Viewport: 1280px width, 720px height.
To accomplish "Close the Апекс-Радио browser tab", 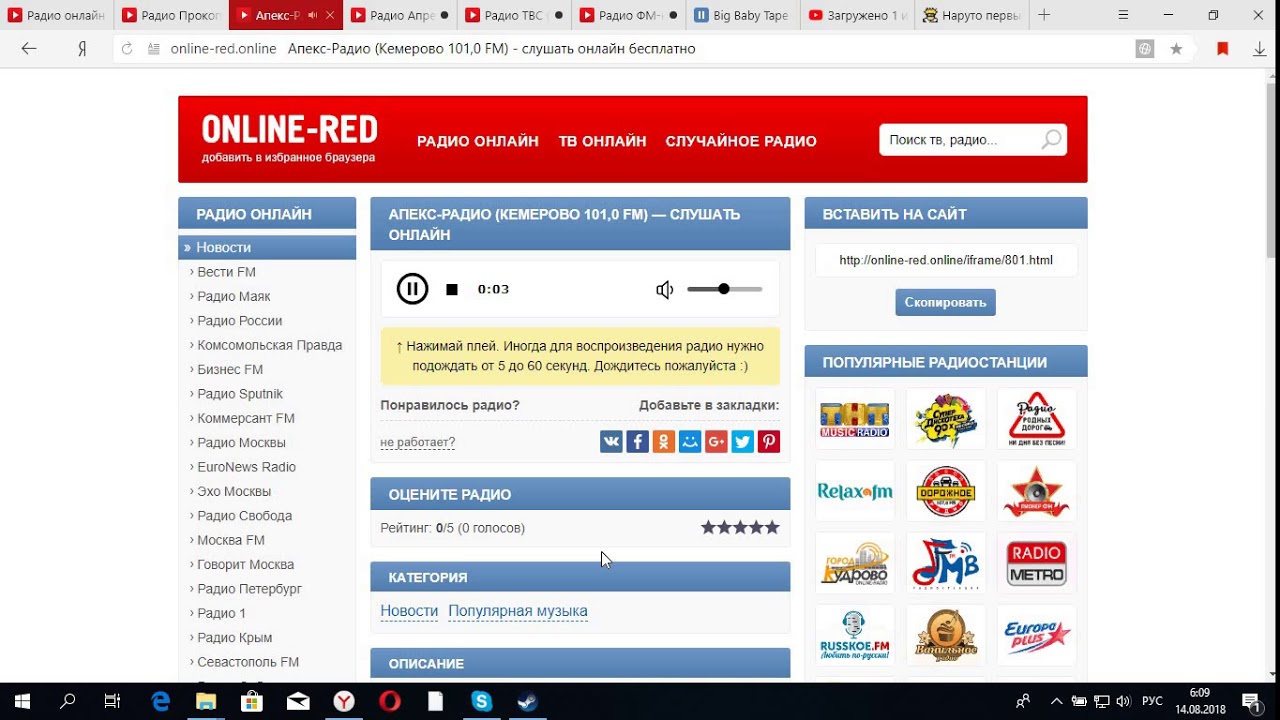I will click(x=331, y=15).
